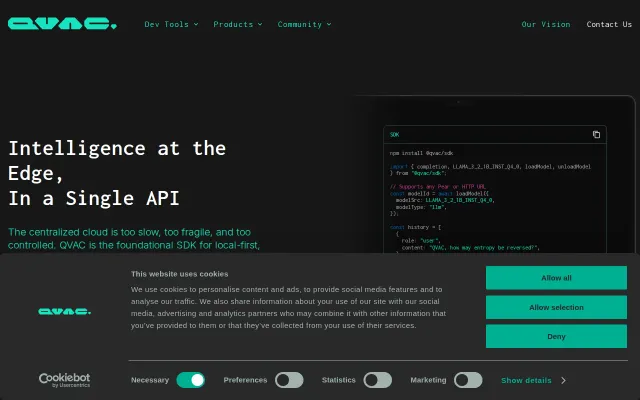640x400 pixels.
Task: Toggle the Necessary cookies switch
Action: pos(191,380)
